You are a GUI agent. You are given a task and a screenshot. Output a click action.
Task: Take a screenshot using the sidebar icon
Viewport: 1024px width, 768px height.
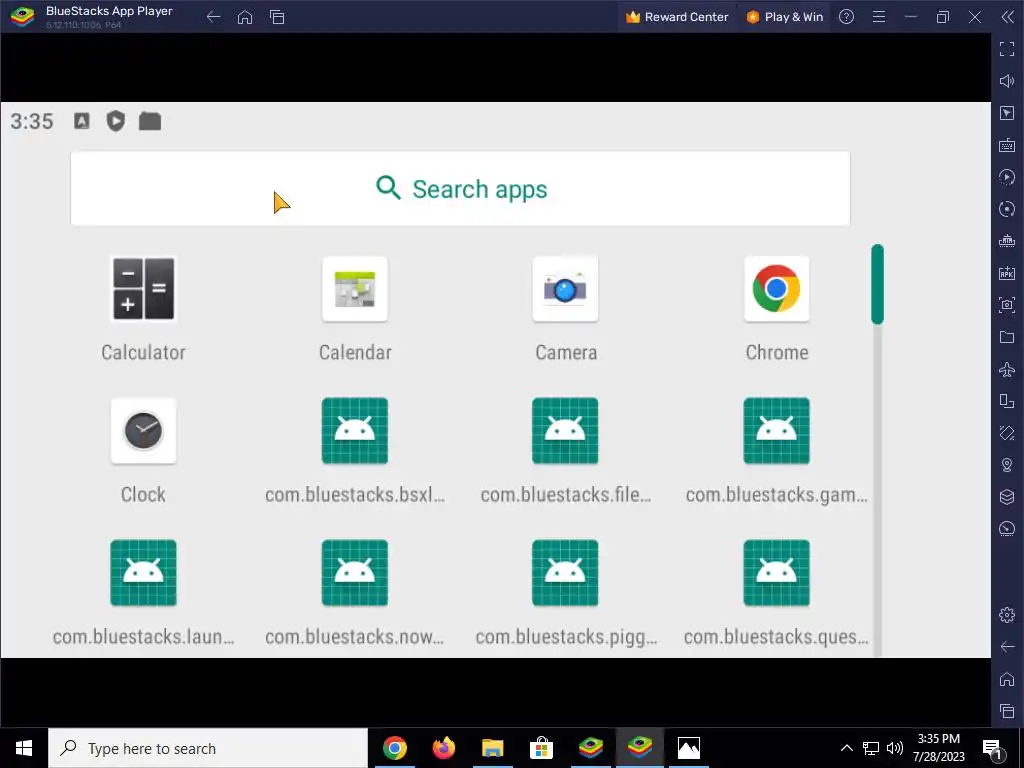point(1007,305)
